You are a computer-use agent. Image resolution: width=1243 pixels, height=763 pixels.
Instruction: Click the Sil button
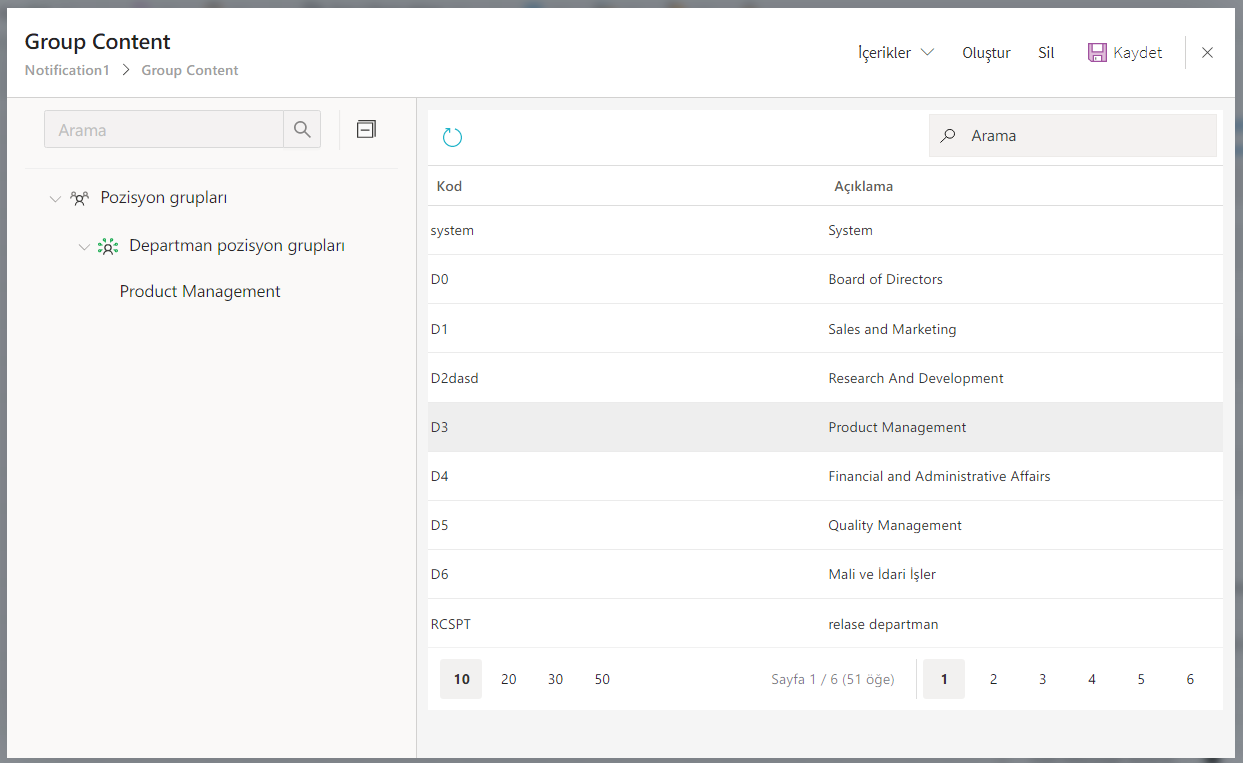point(1046,53)
